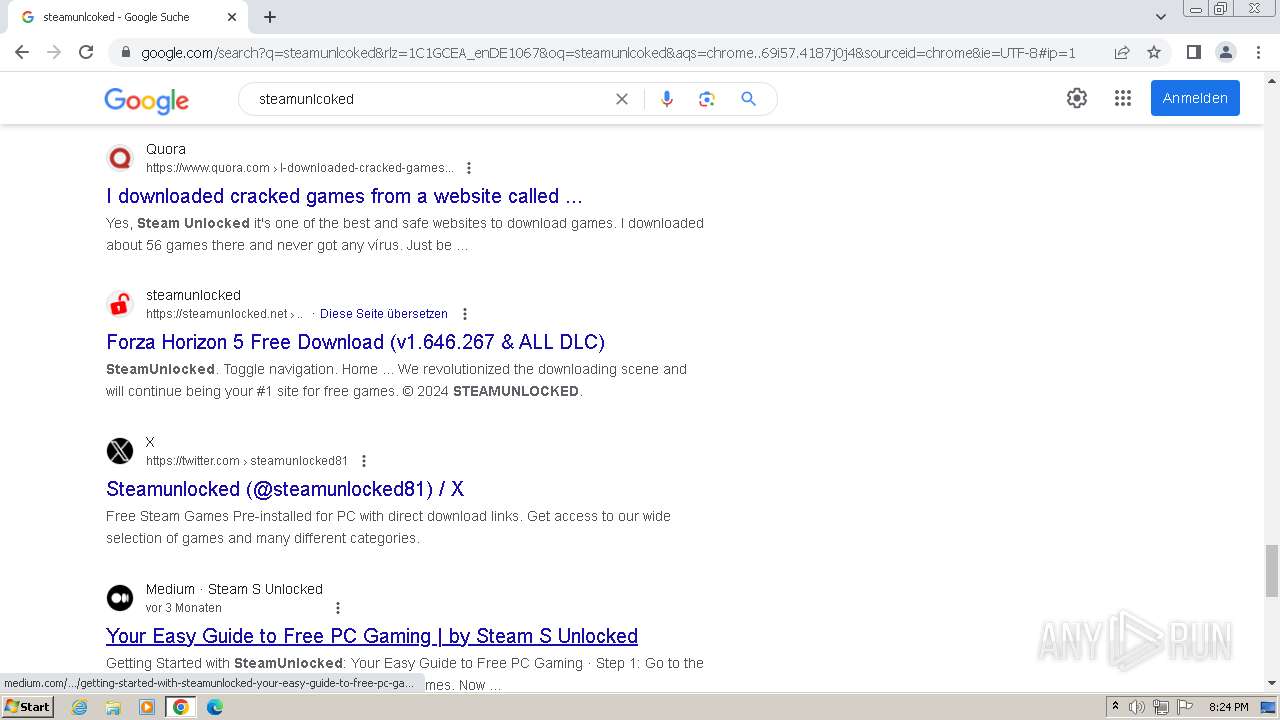
Task: Show hidden system tray icons
Action: pyautogui.click(x=1115, y=707)
